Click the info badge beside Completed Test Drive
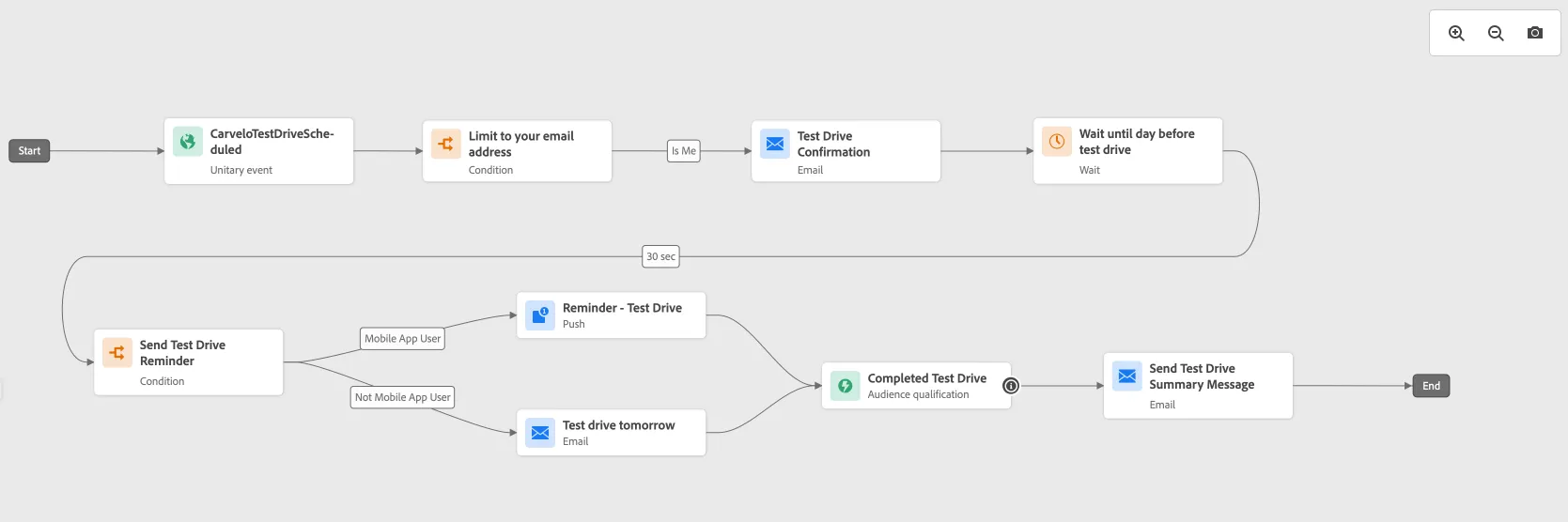The image size is (1568, 522). click(x=1011, y=386)
